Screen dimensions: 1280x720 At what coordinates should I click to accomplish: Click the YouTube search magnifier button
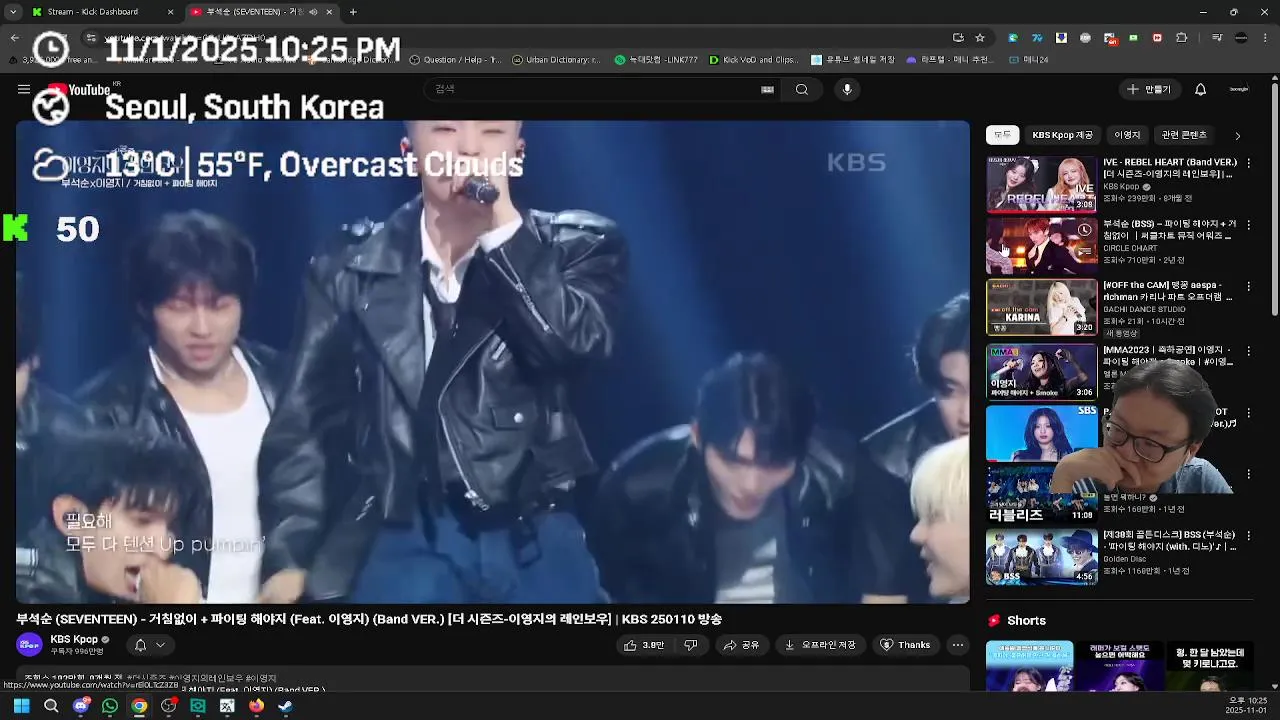coord(802,89)
